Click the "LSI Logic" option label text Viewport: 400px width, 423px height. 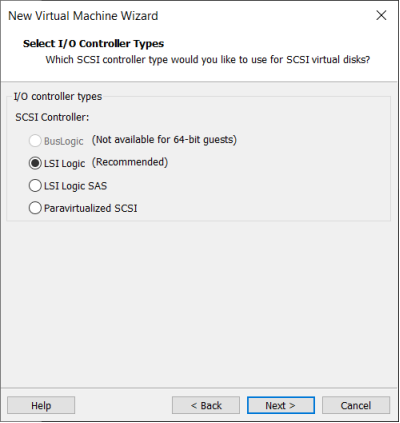(65, 164)
